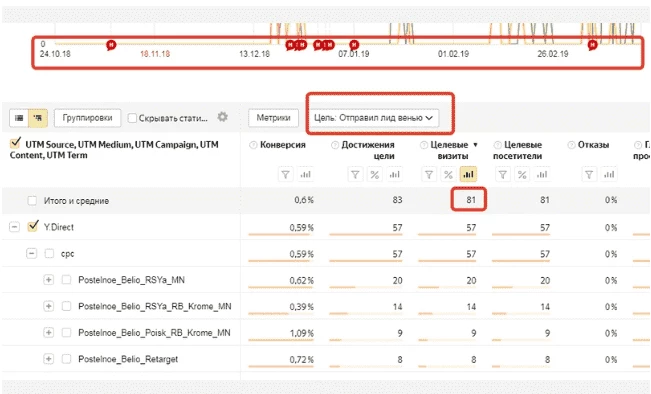Screen dimensions: 651x394
Task: Click filter icon under Достижения цели column
Action: pyautogui.click(x=355, y=174)
